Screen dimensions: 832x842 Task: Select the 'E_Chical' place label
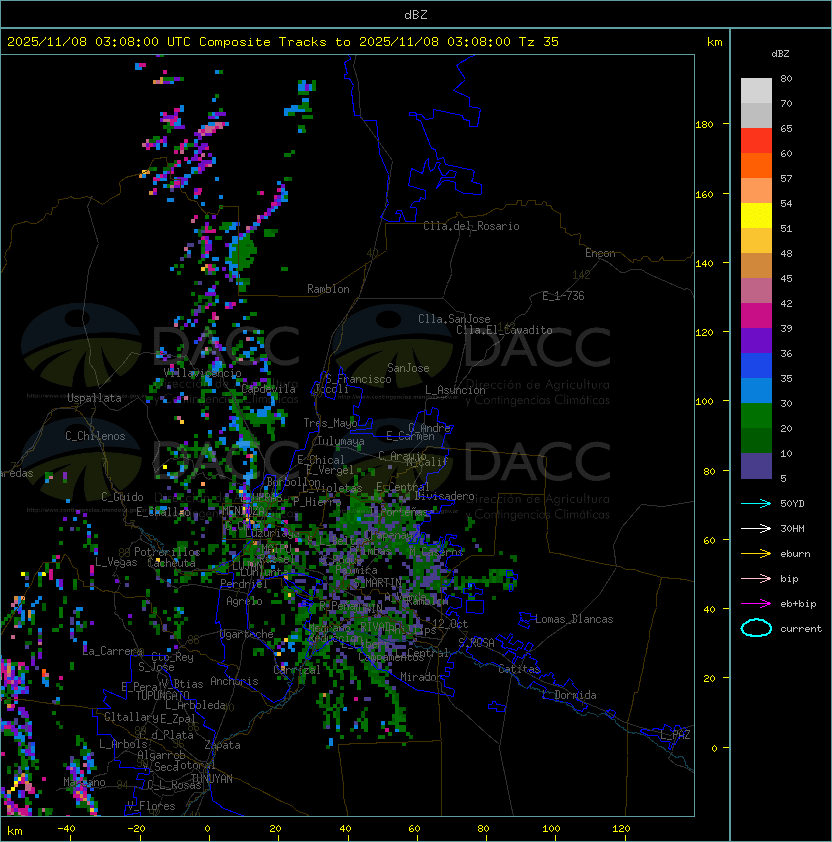321,460
